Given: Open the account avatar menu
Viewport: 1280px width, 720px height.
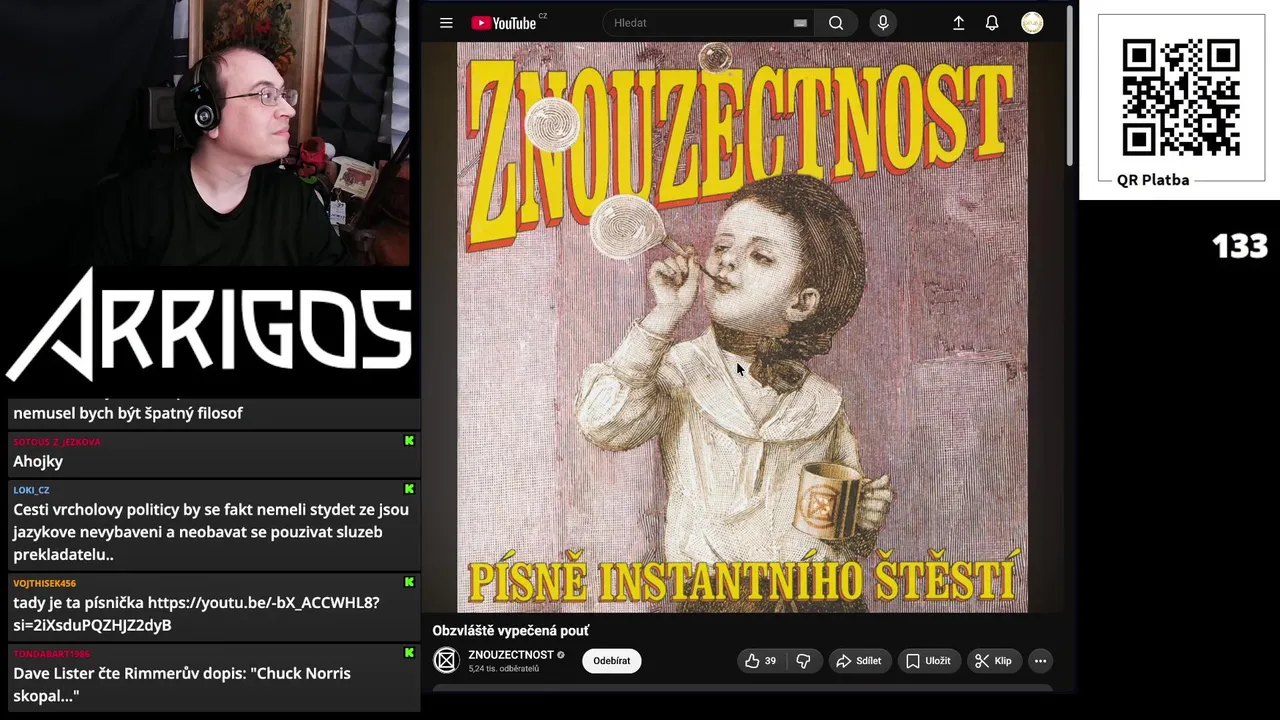Looking at the screenshot, I should (x=1032, y=23).
